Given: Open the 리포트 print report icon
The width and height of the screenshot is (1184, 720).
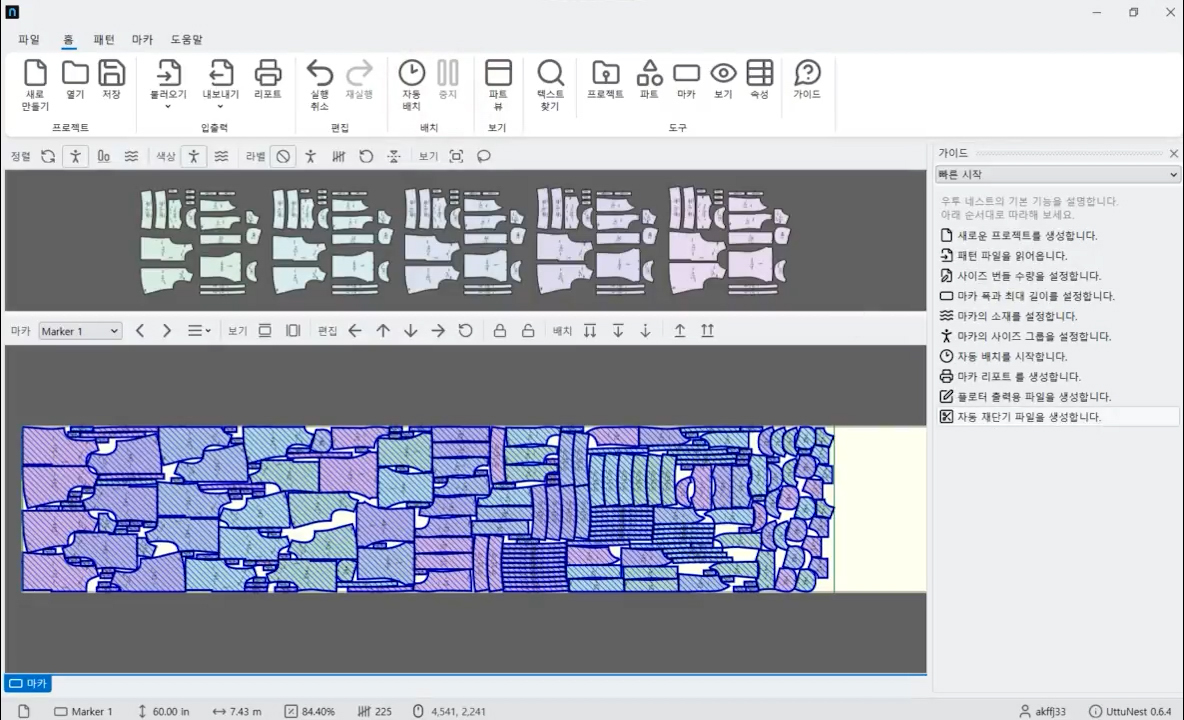Looking at the screenshot, I should click(267, 73).
